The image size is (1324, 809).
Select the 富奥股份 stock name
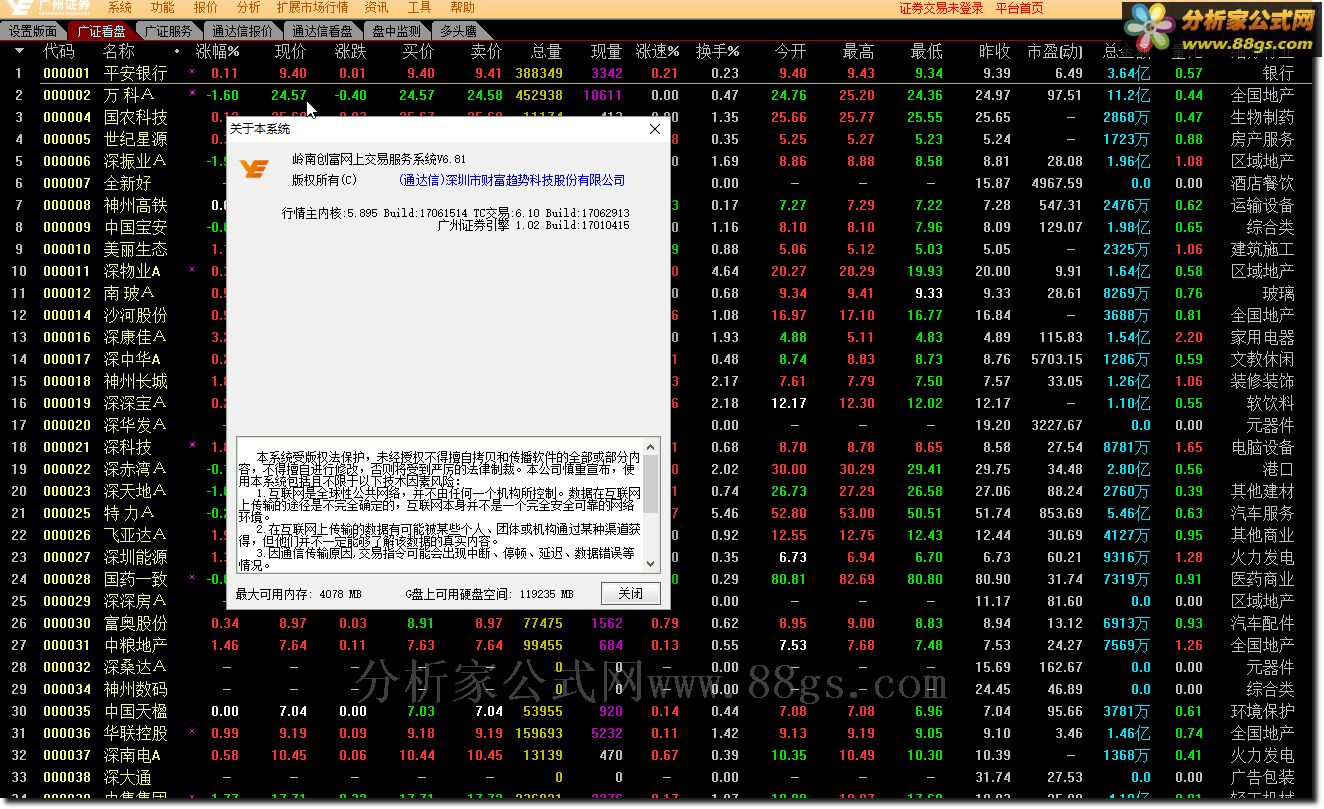point(135,623)
